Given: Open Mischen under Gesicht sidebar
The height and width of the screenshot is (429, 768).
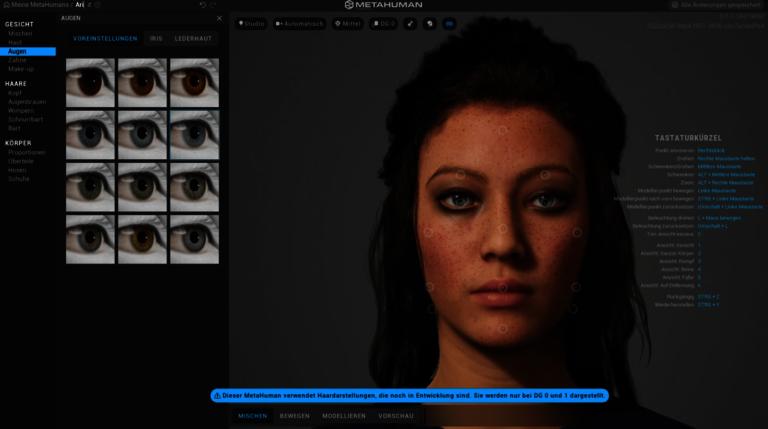Looking at the screenshot, I should click(x=20, y=34).
